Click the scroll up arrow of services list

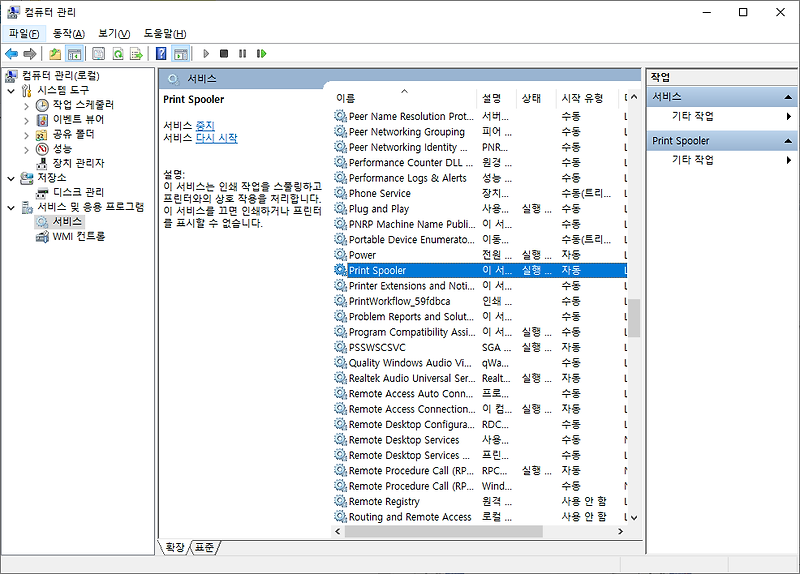click(634, 97)
